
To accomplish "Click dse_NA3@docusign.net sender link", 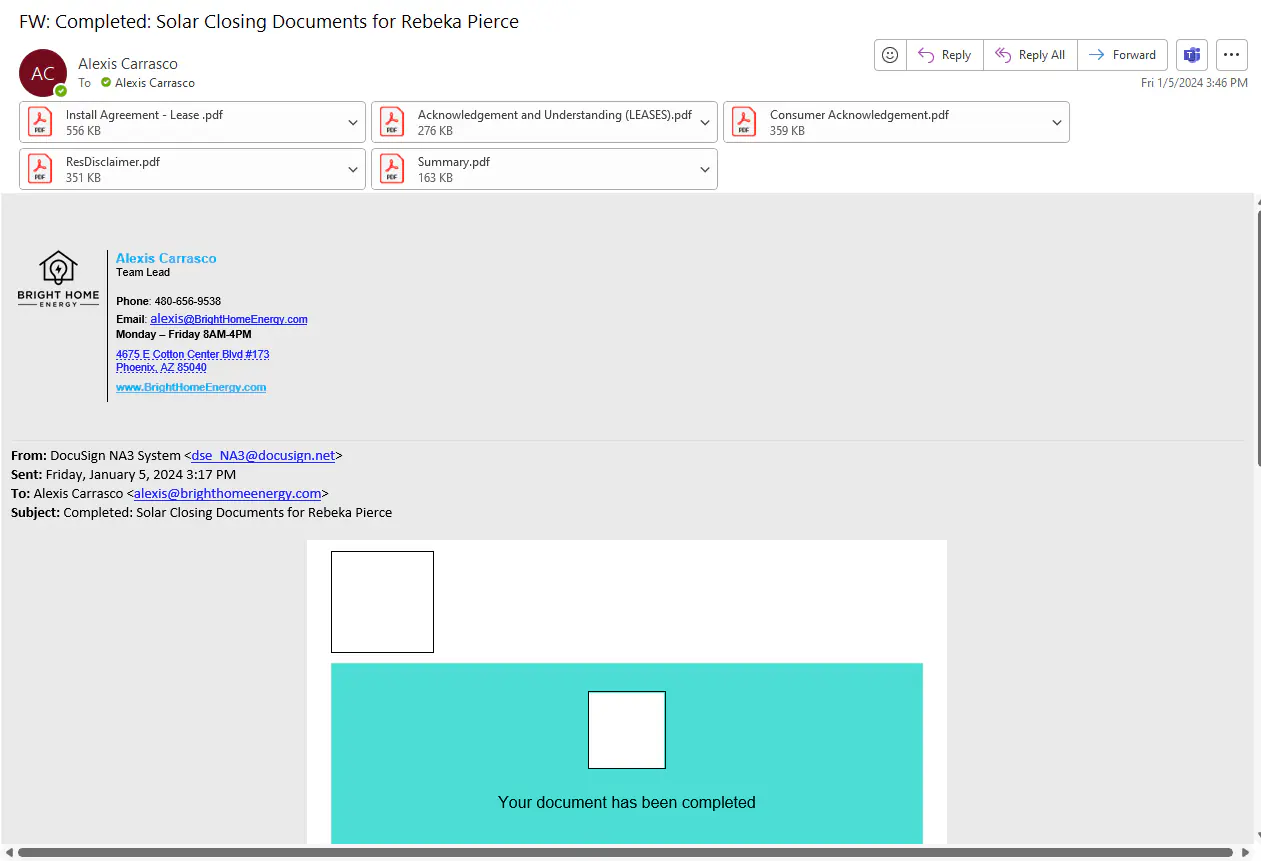I will coord(263,455).
